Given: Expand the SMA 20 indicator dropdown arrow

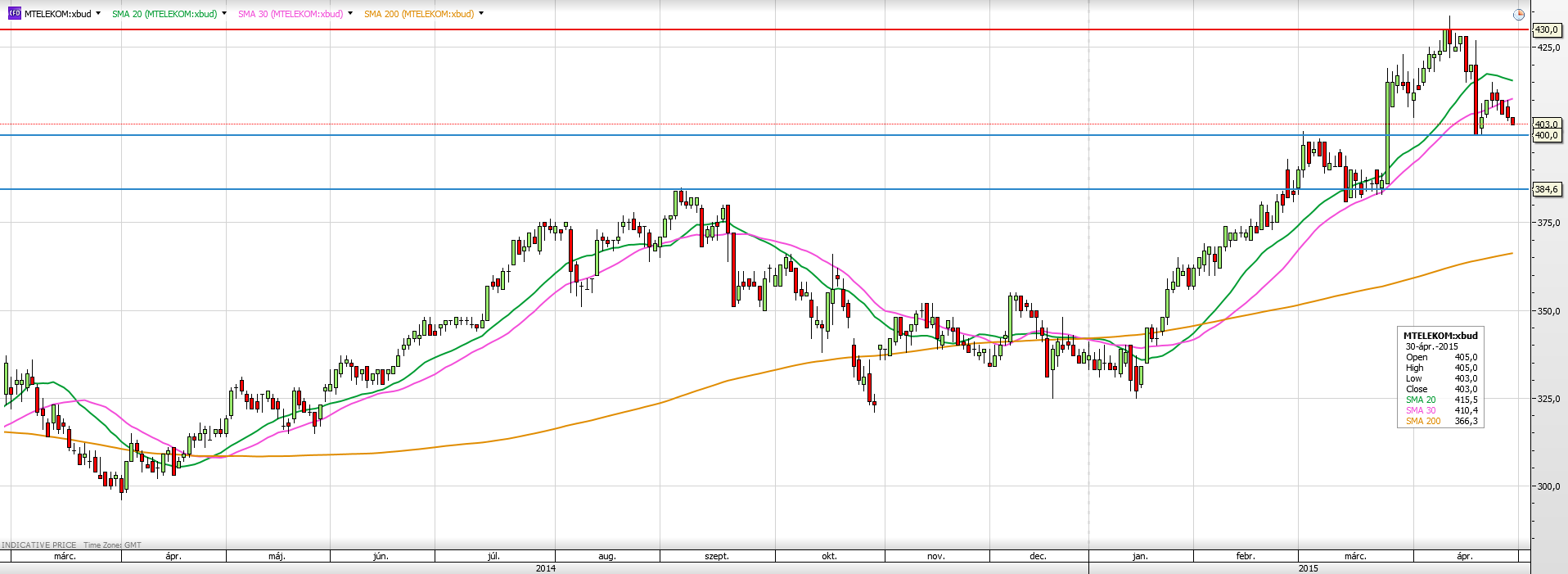Looking at the screenshot, I should [224, 13].
